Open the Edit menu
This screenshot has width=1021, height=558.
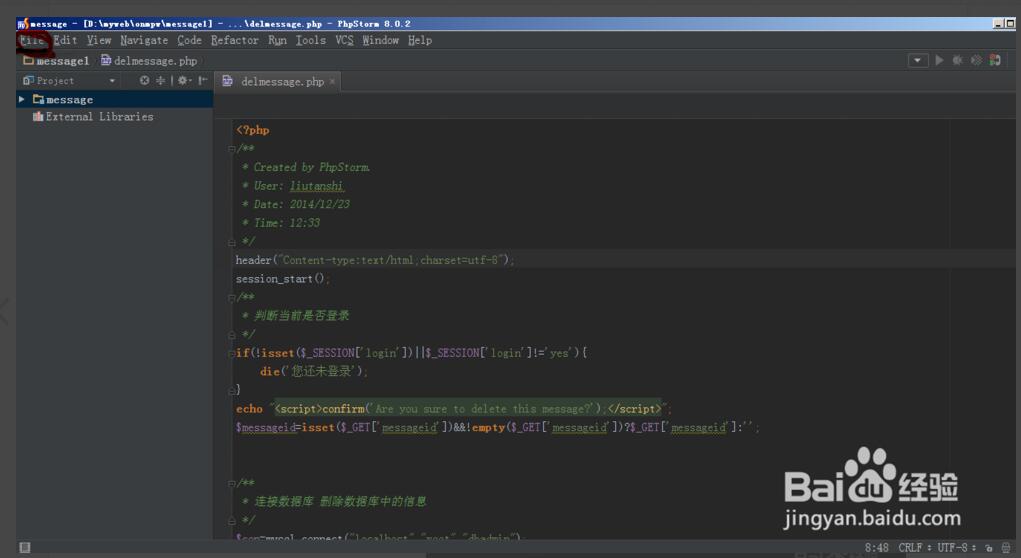(65, 40)
